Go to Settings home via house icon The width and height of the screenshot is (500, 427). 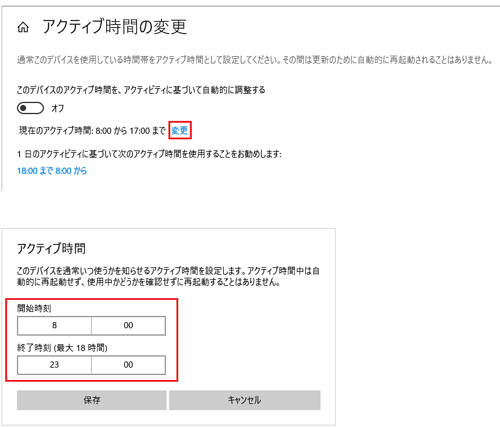point(23,27)
